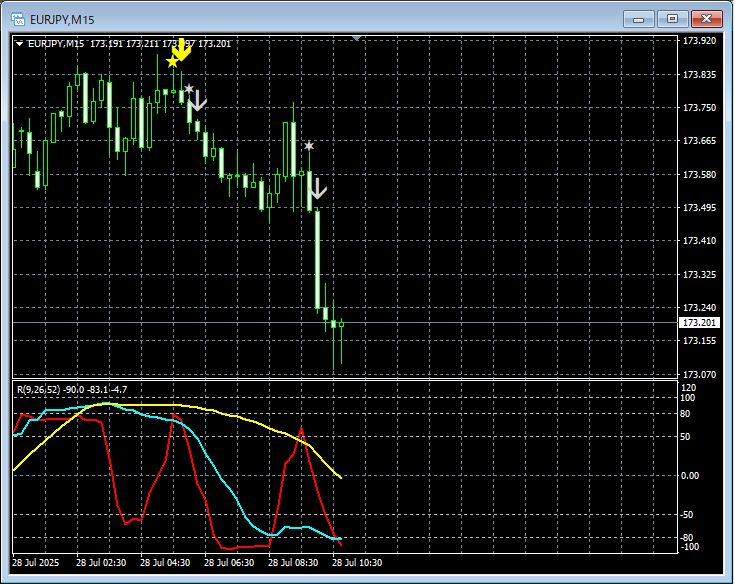Click the yellow down arrow signal

[x=182, y=50]
